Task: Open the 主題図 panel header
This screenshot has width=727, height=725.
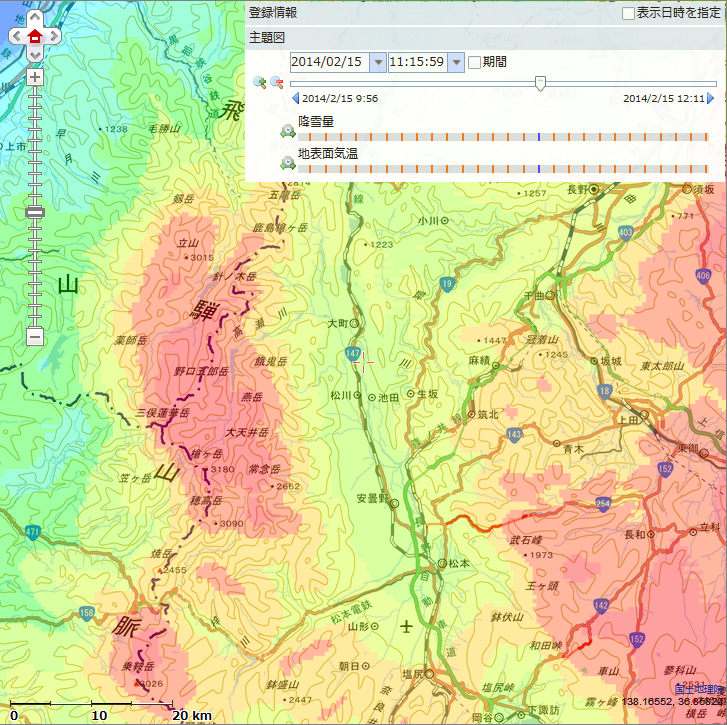Action: [x=485, y=38]
